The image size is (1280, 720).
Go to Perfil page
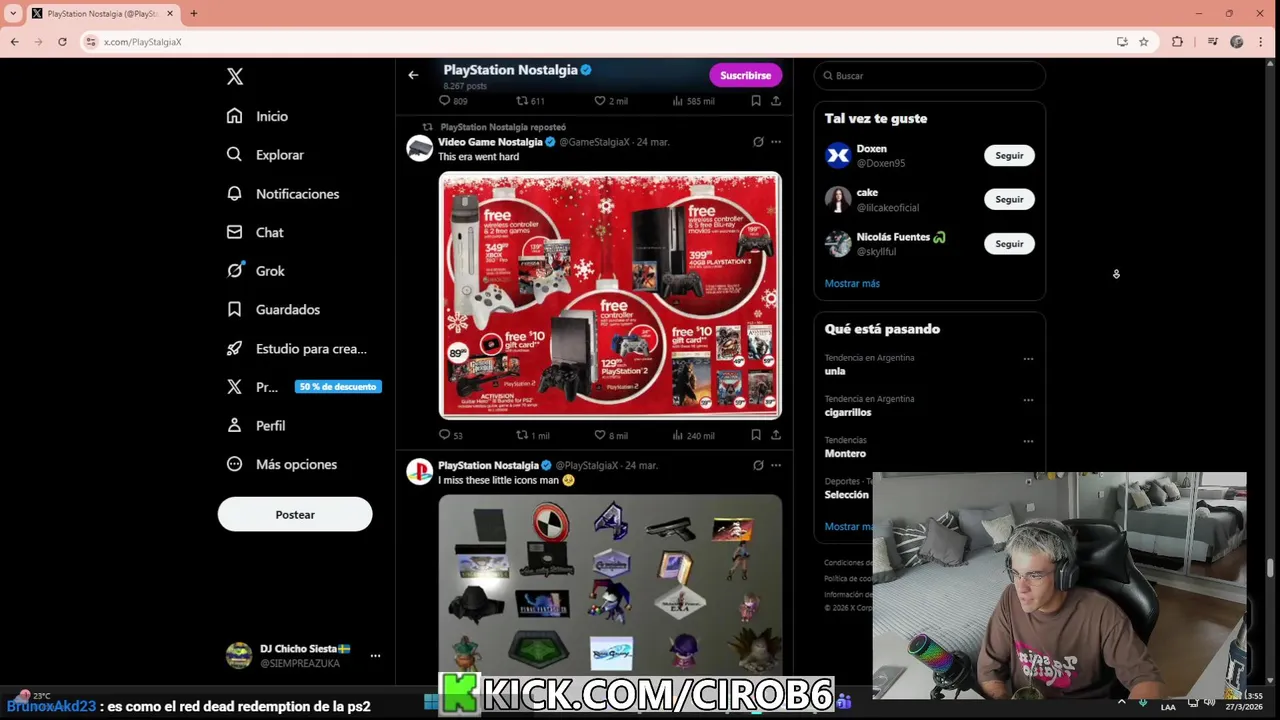[256, 425]
